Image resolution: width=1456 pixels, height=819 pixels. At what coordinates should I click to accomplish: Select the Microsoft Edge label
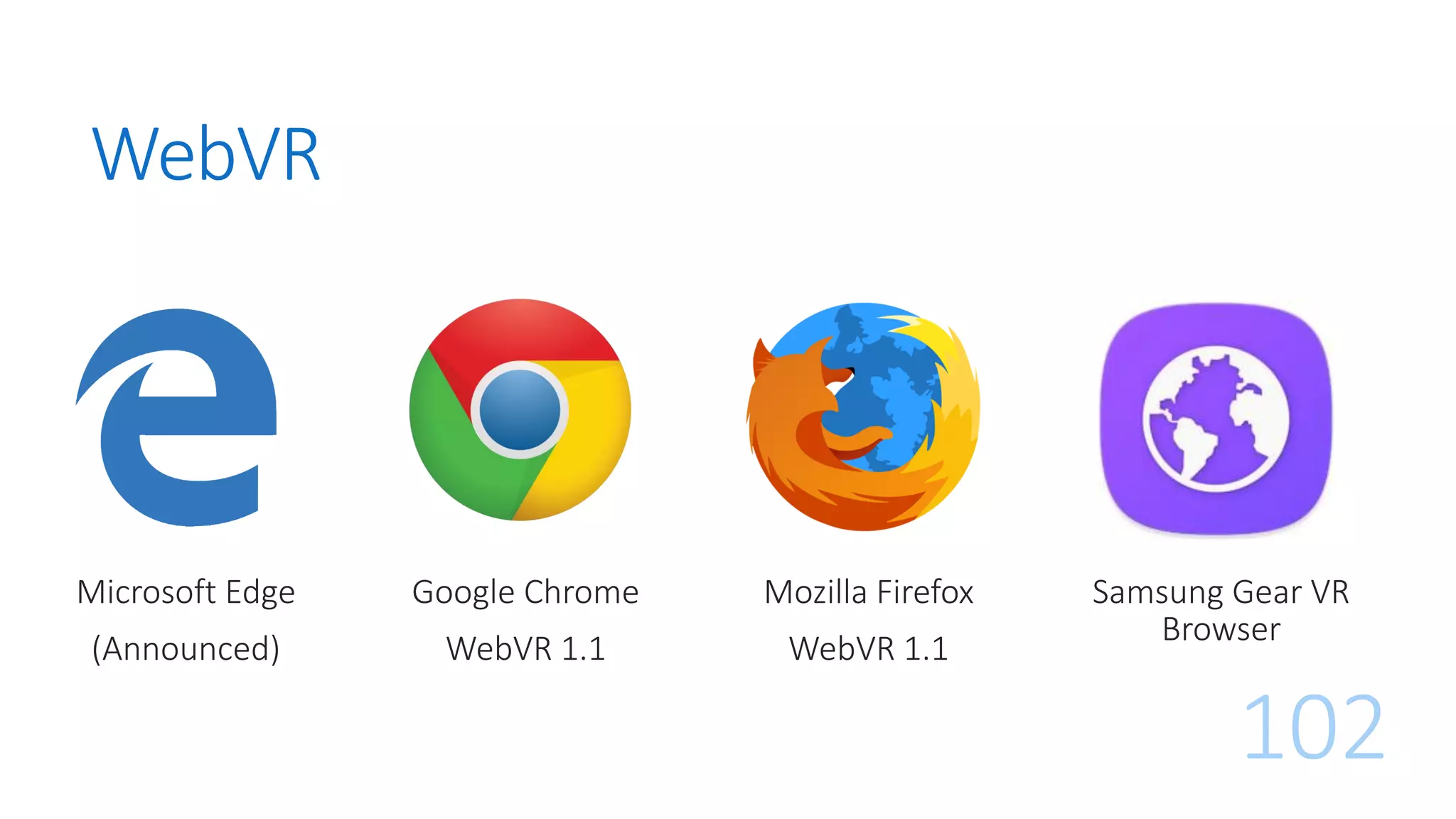point(186,592)
